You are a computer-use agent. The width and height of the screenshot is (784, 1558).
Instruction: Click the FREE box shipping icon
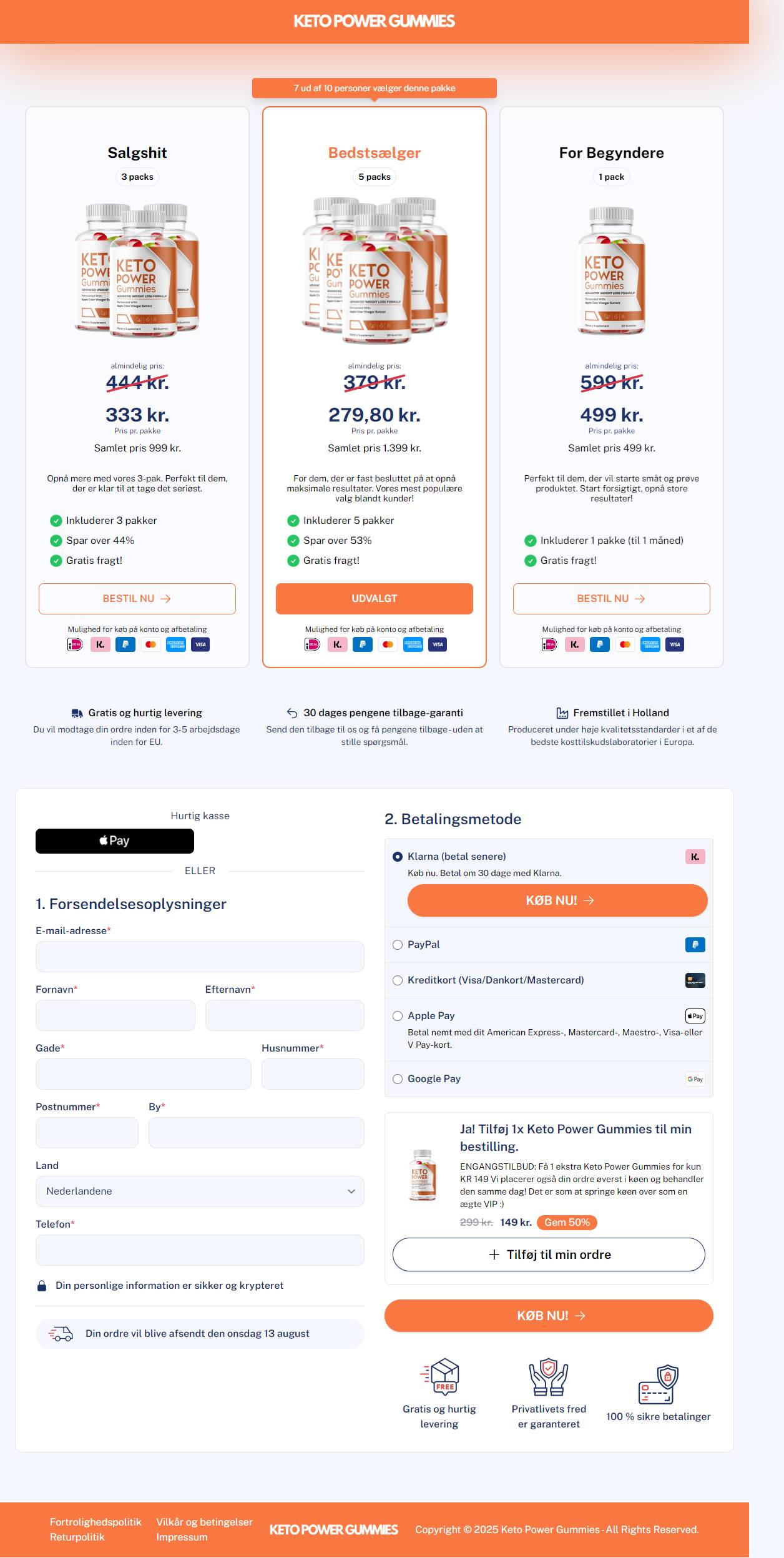tap(439, 1376)
